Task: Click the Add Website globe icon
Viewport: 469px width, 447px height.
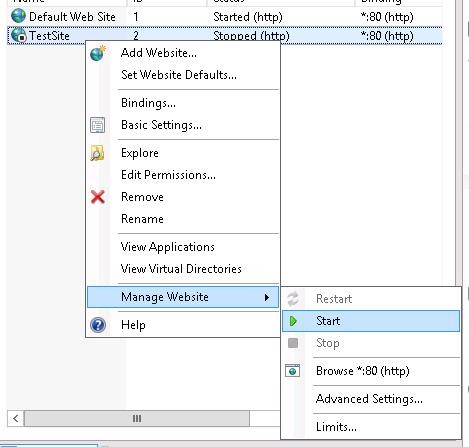Action: click(x=98, y=53)
